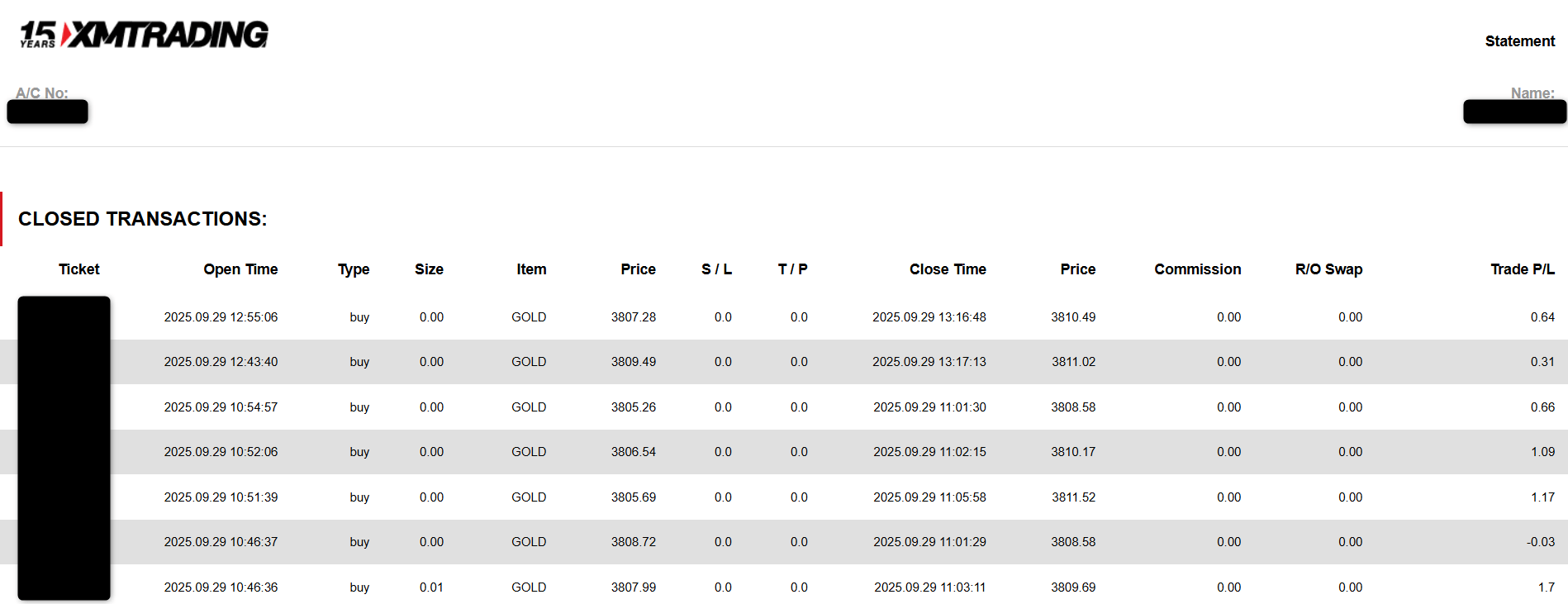Click the -0.03 trade loss value
The width and height of the screenshot is (1568, 604).
tap(1540, 542)
